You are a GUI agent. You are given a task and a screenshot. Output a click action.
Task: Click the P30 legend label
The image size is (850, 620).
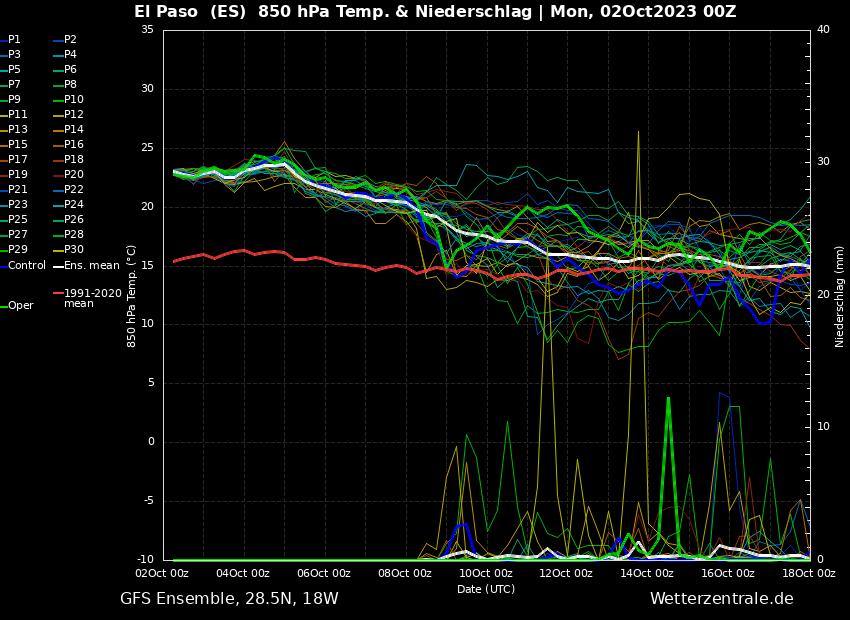(x=74, y=249)
